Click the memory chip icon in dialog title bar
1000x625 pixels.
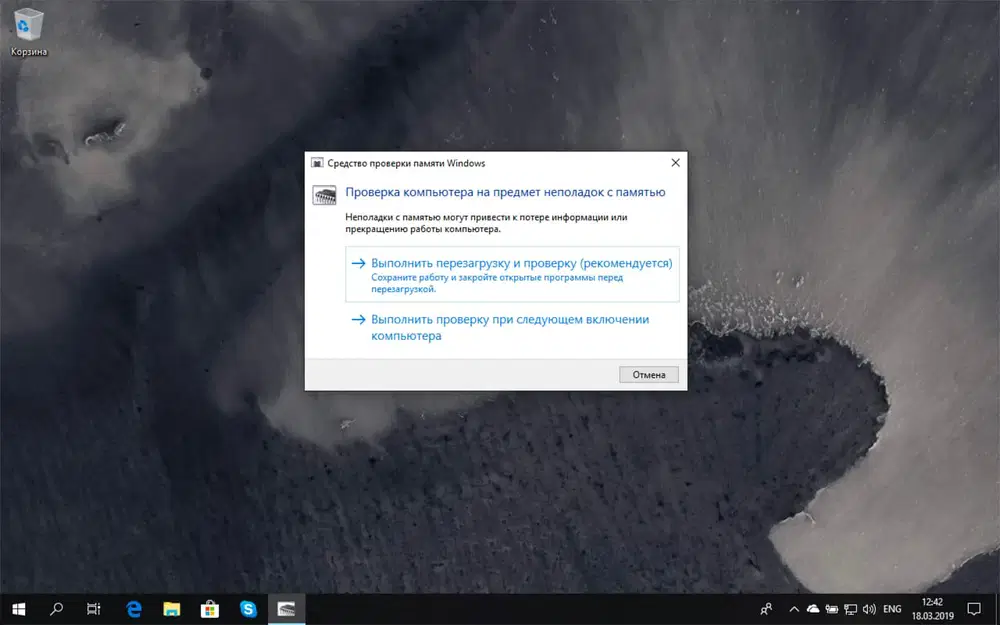[317, 163]
